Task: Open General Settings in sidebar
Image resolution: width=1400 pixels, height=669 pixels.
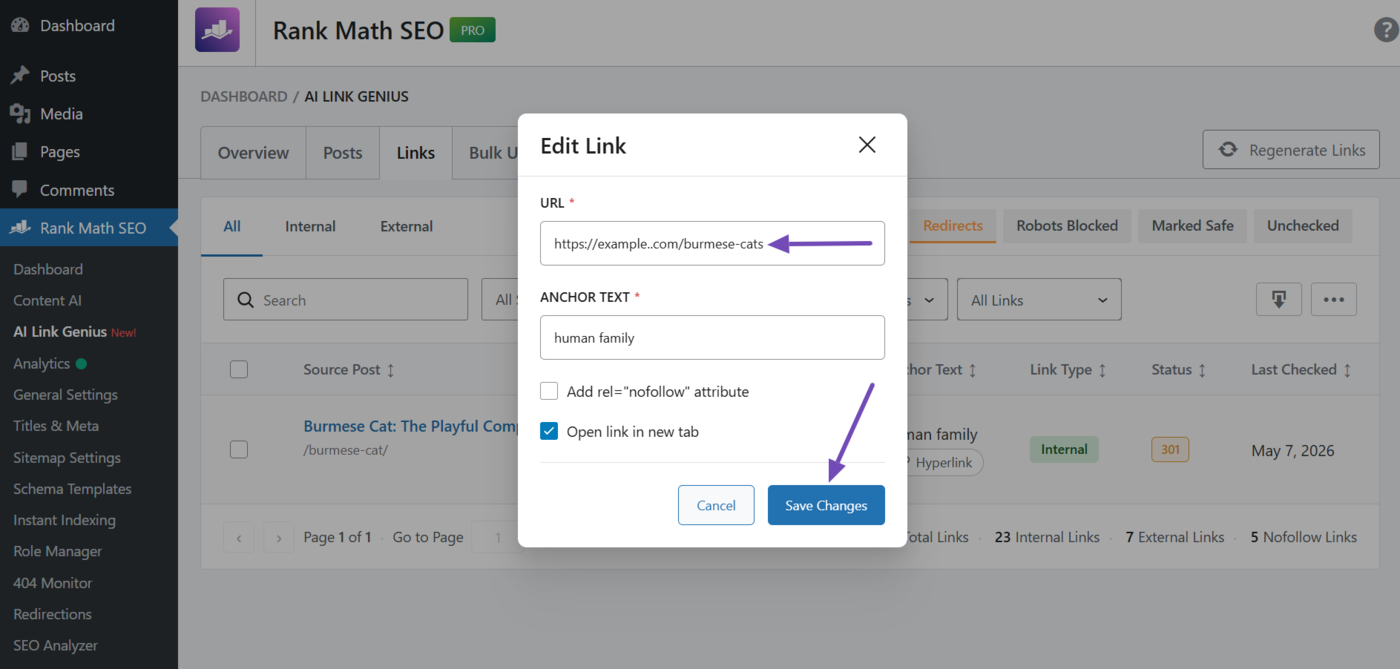Action: tap(65, 395)
